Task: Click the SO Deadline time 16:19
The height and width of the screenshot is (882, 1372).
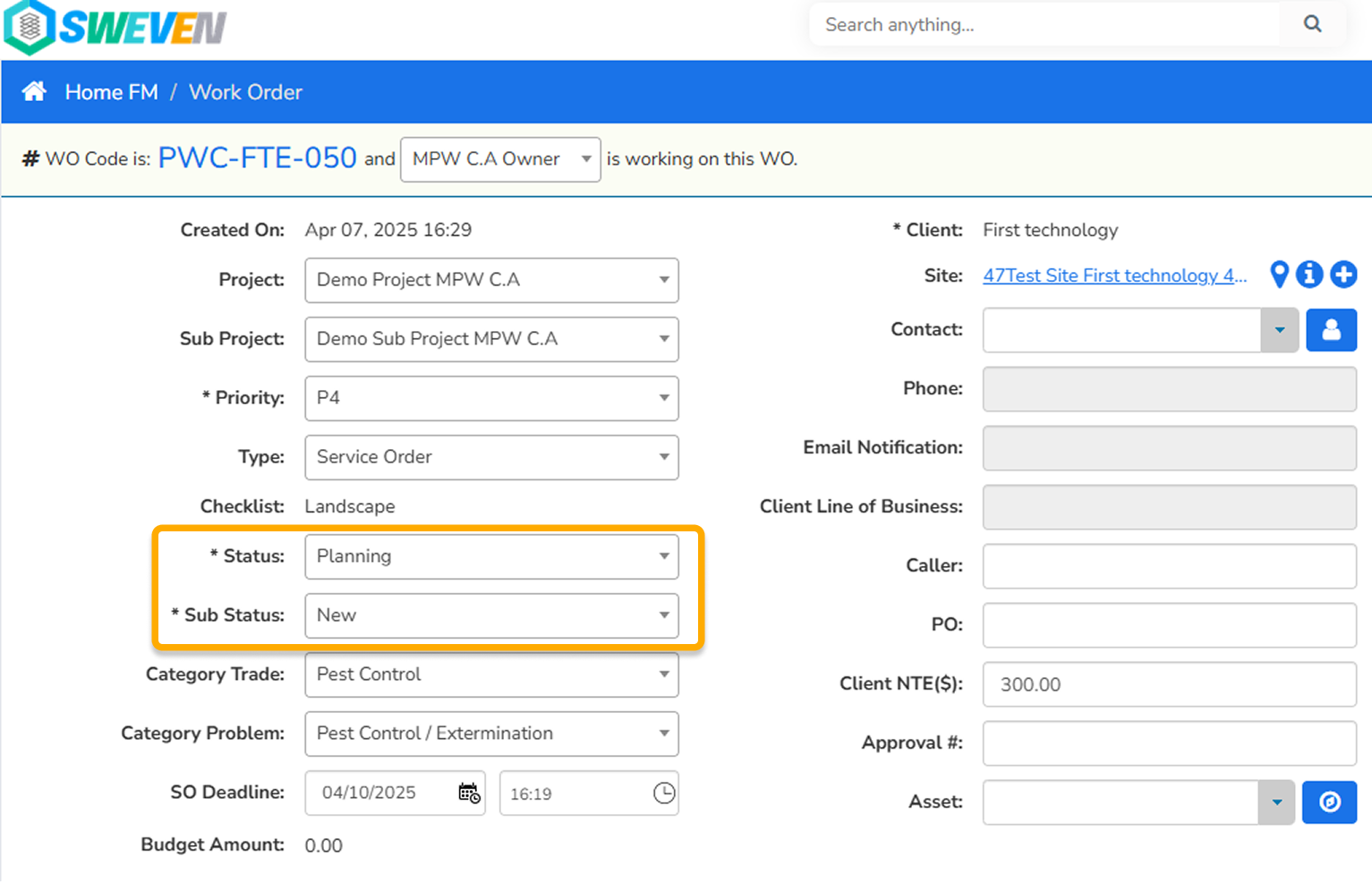Action: click(531, 793)
